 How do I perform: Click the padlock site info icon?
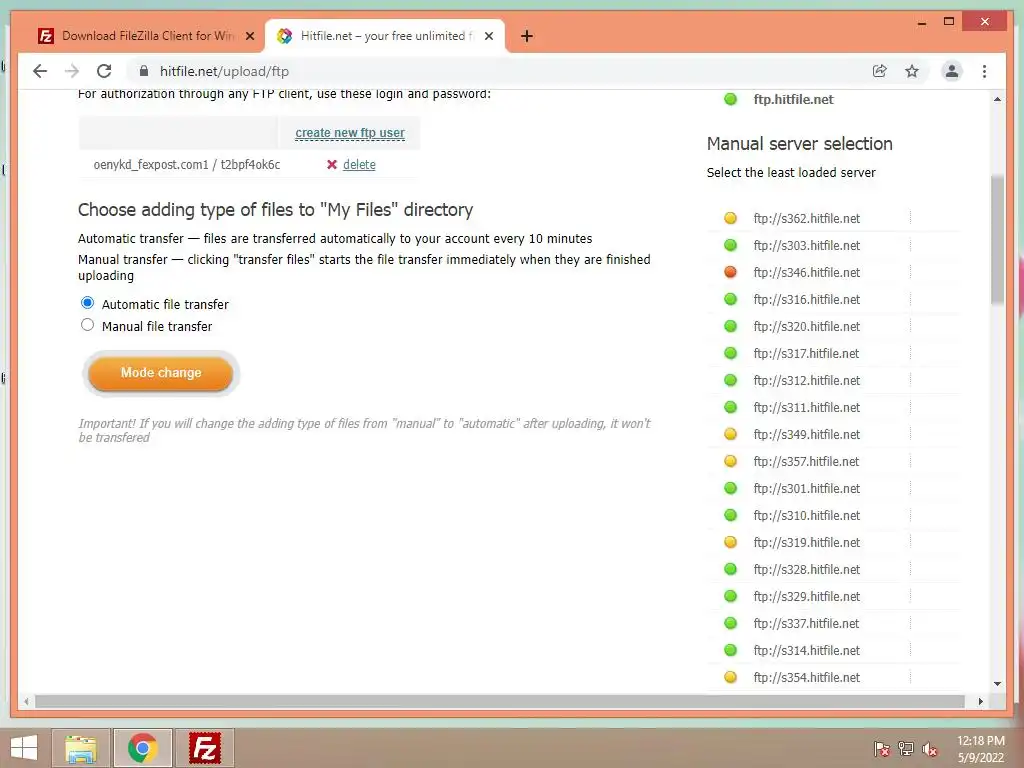pyautogui.click(x=144, y=71)
